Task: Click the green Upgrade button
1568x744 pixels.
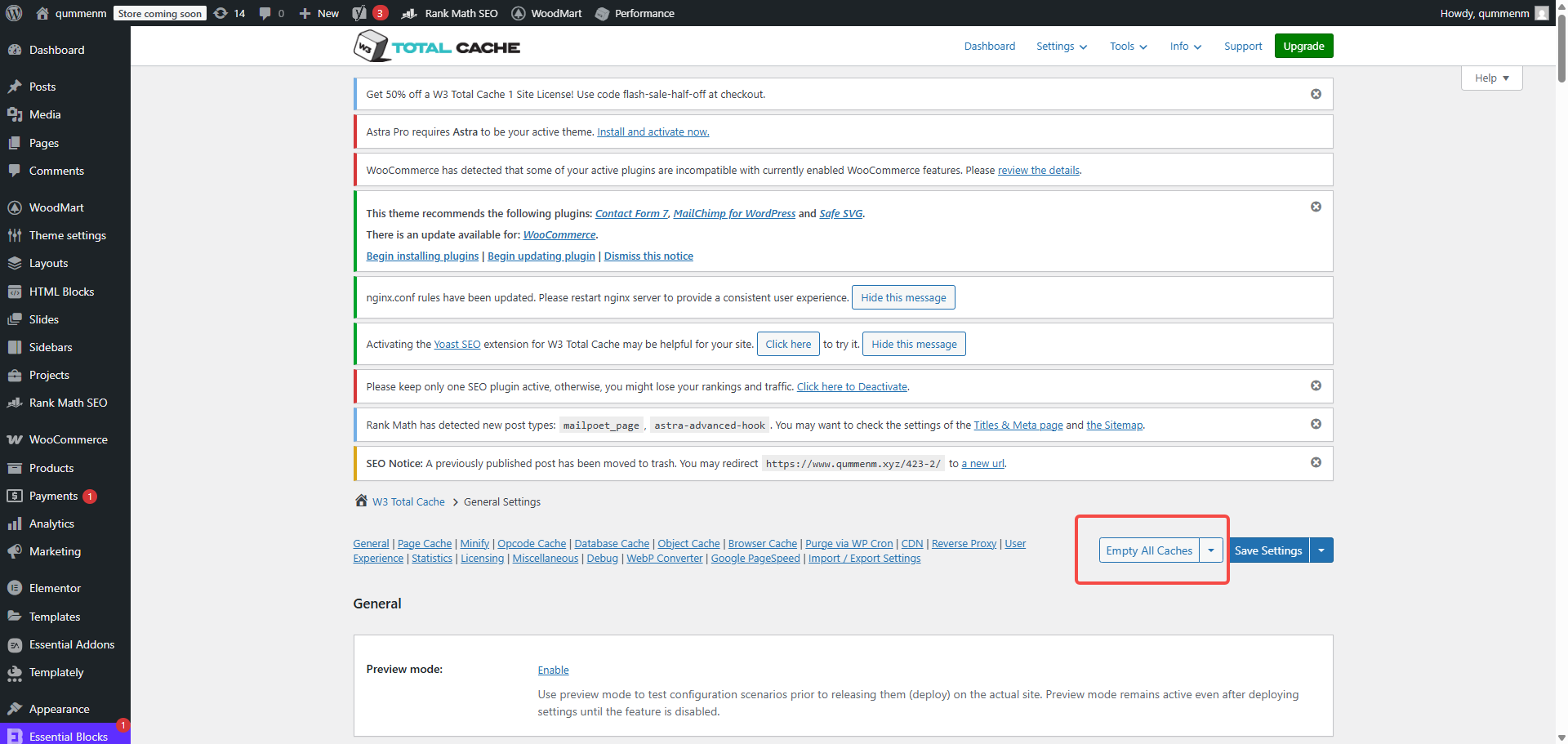Action: point(1303,47)
